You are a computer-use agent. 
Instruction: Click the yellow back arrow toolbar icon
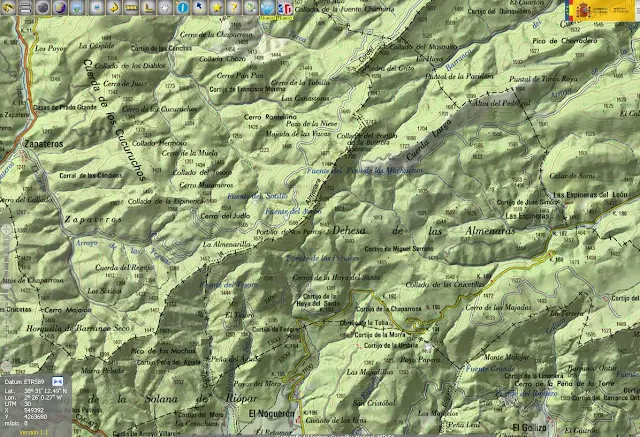tap(8, 7)
